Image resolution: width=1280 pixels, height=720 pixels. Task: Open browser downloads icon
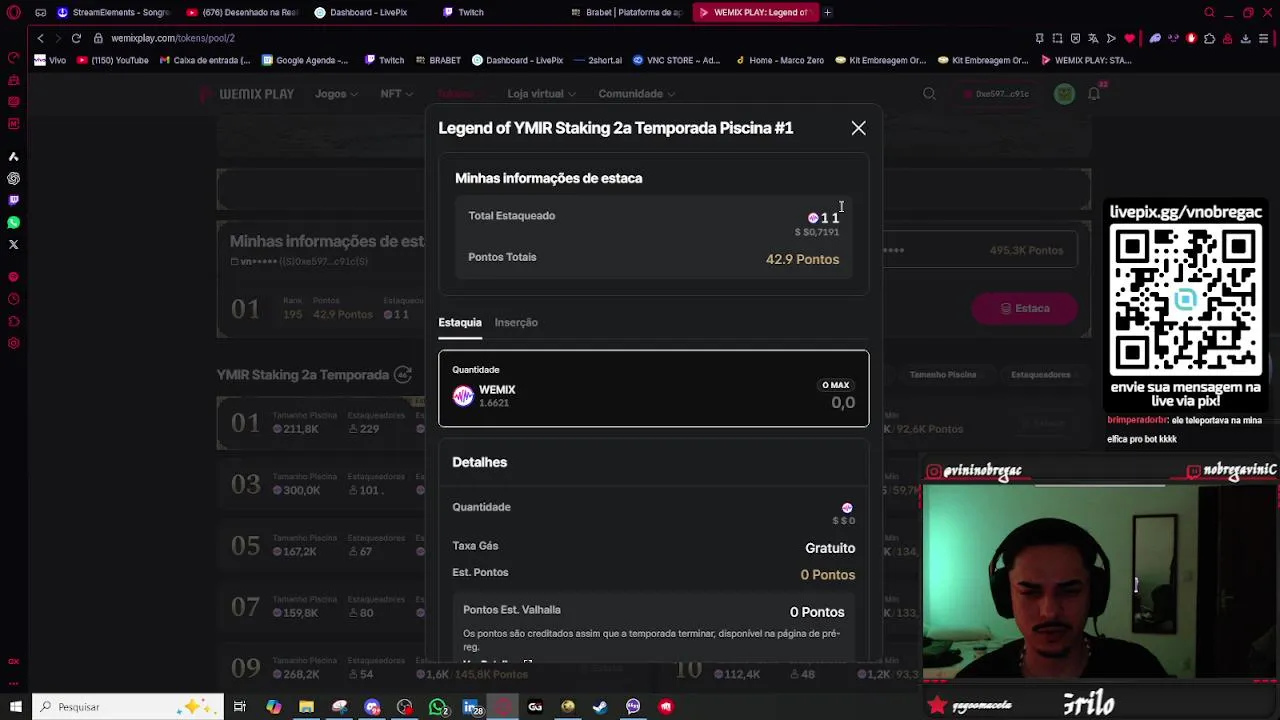pos(1245,38)
